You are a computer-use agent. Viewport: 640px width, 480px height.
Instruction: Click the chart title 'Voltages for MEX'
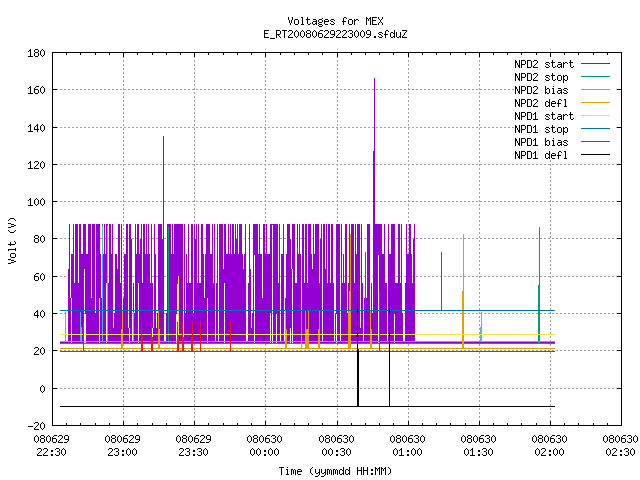click(x=335, y=21)
